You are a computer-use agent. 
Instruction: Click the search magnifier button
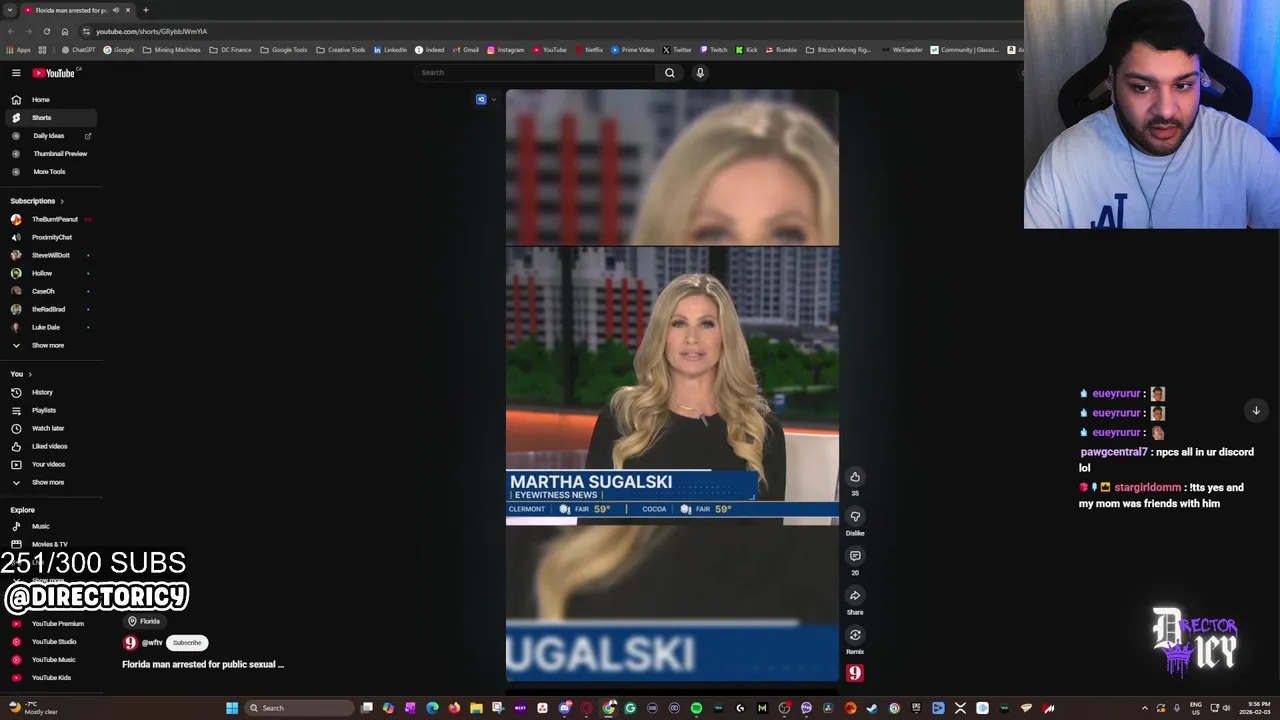click(670, 72)
